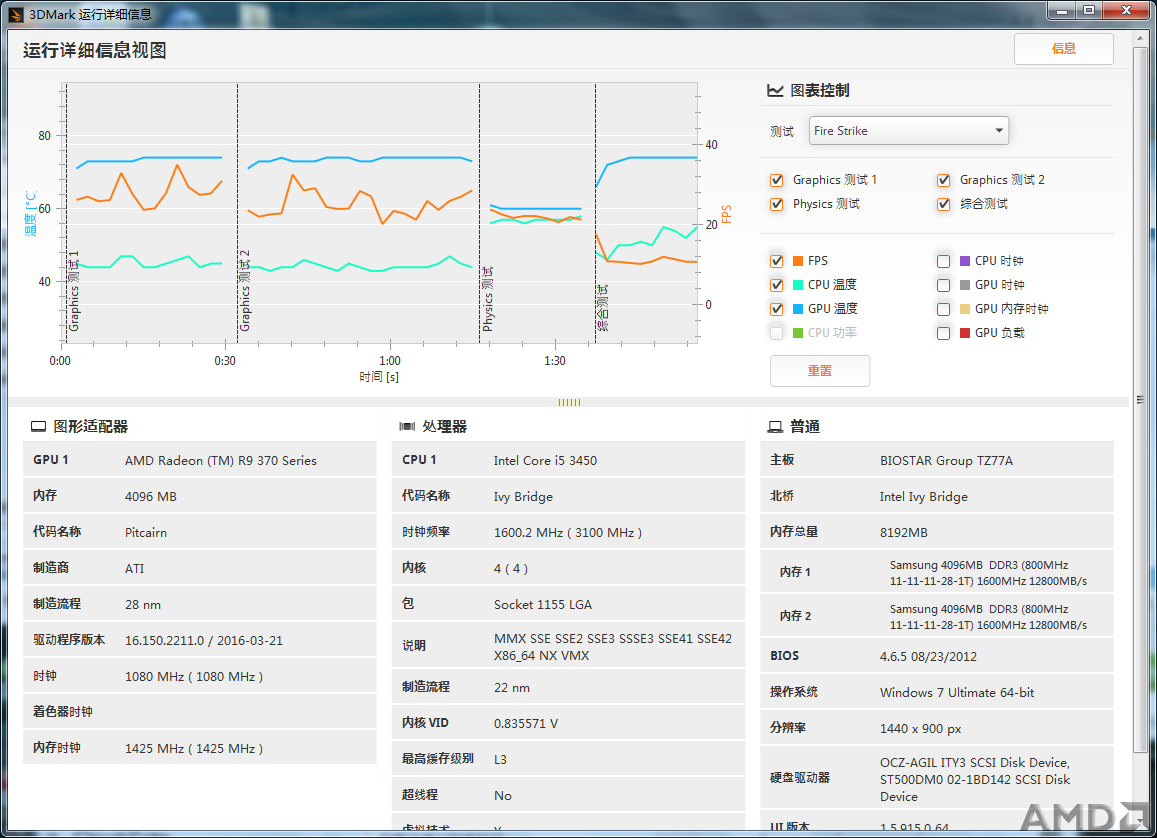Click the GPU memory value '4096 MB'
Image resolution: width=1157 pixels, height=838 pixels.
tap(151, 497)
